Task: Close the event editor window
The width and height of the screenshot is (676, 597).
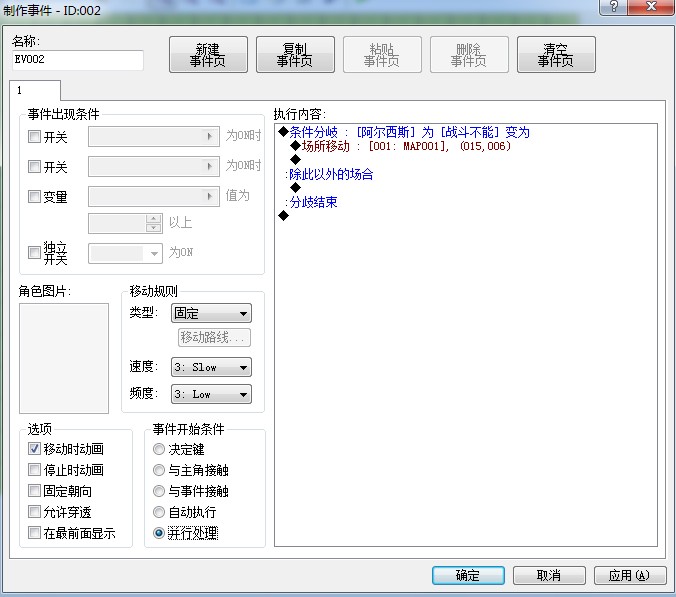Action: [x=651, y=6]
